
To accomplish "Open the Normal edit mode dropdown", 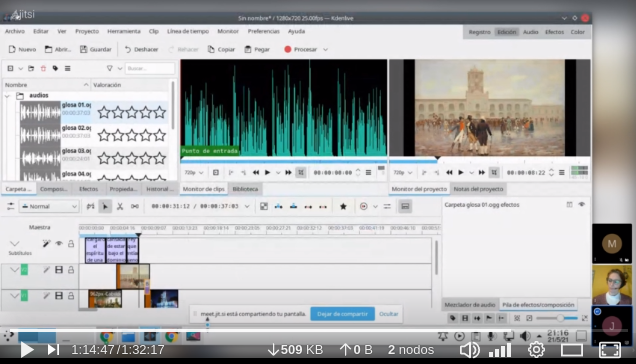I will pos(49,207).
